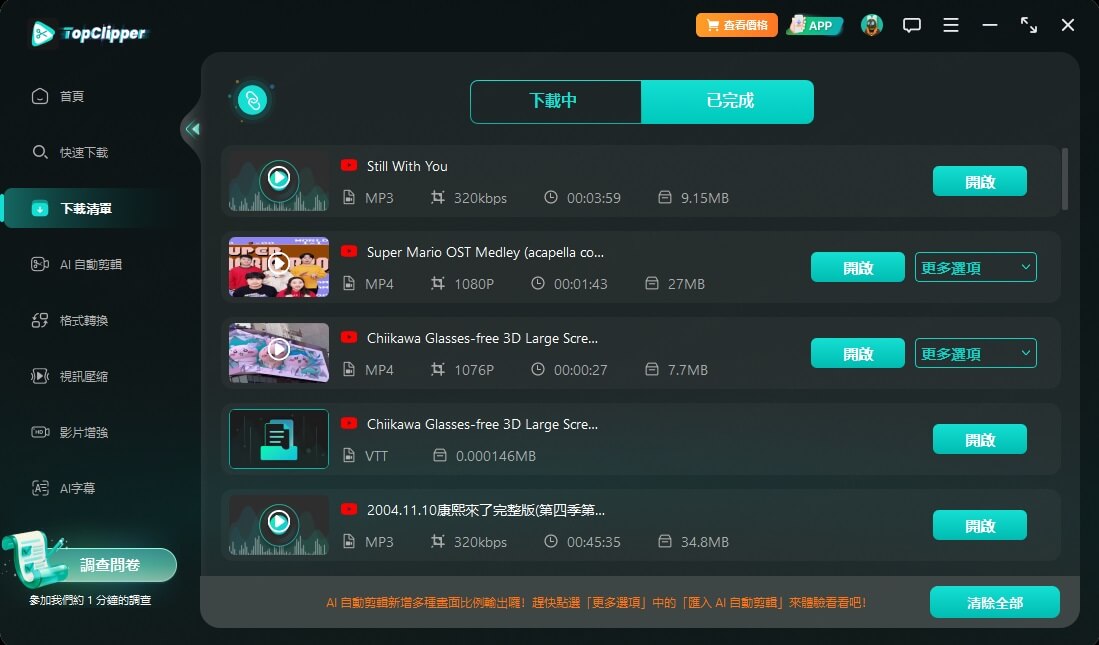Switch to the 已完成 tab
The width and height of the screenshot is (1099, 645).
pyautogui.click(x=728, y=101)
